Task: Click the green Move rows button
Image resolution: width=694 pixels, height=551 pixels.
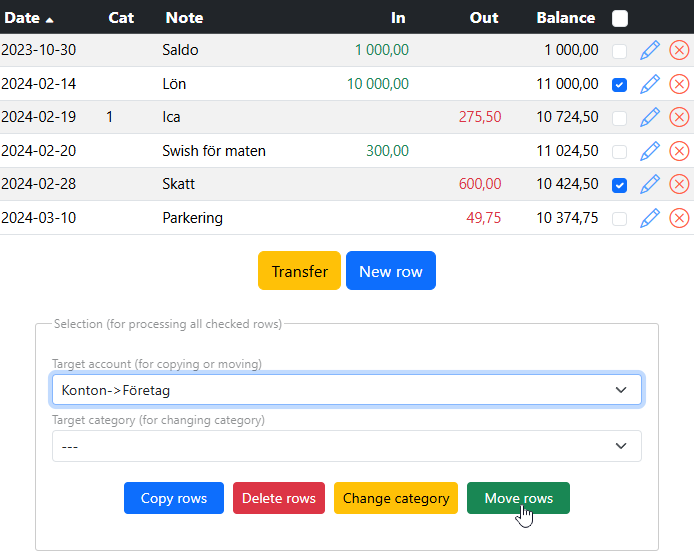Action: 518,498
